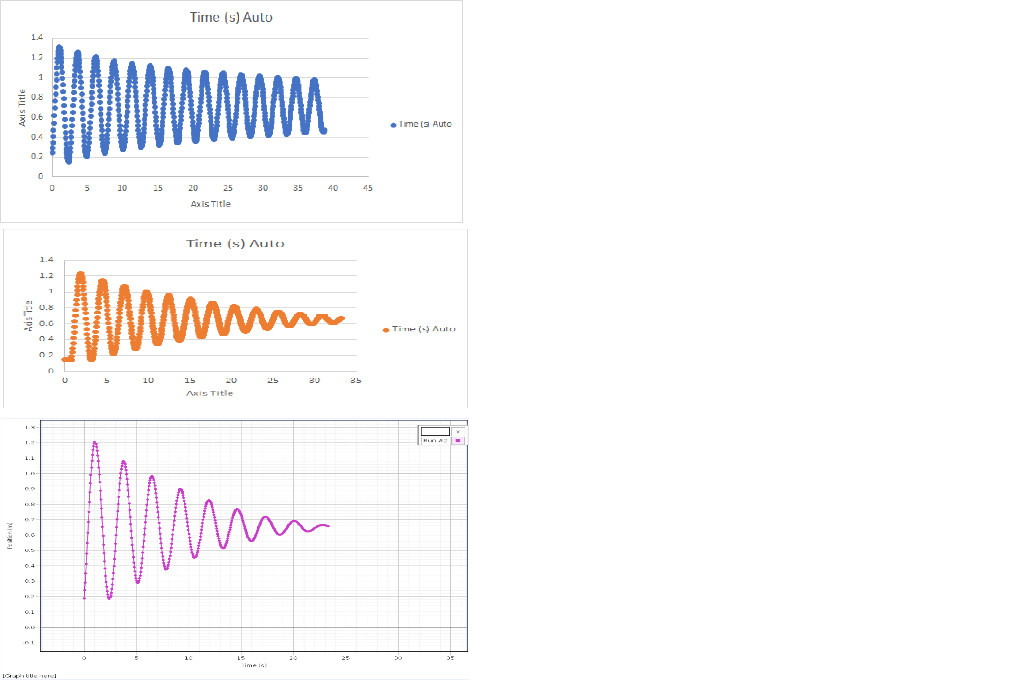Click the magenta run color swatch in legend
Viewport: 1024px width, 683px height.
(458, 441)
